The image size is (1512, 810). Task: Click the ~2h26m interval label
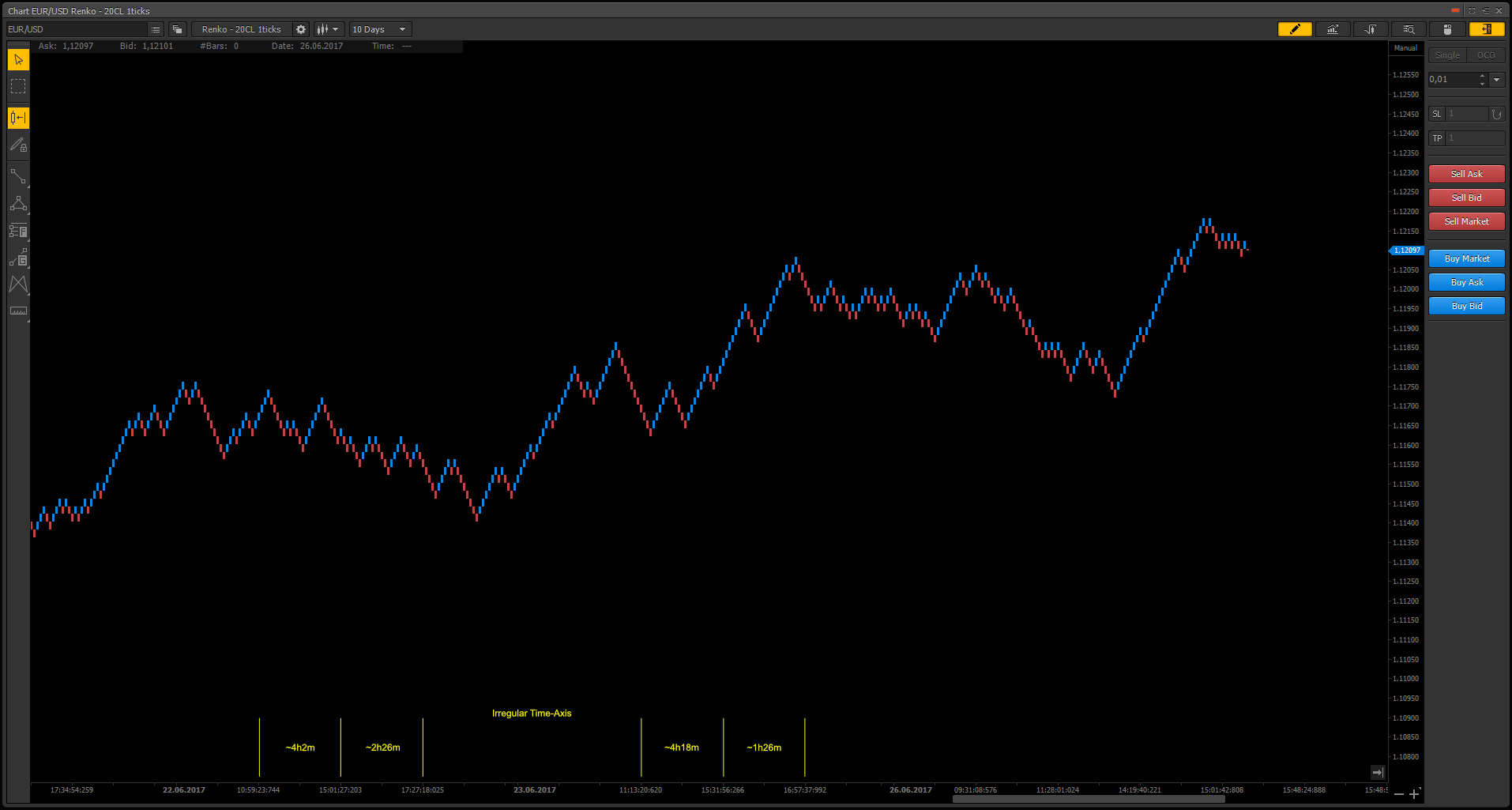pos(382,748)
